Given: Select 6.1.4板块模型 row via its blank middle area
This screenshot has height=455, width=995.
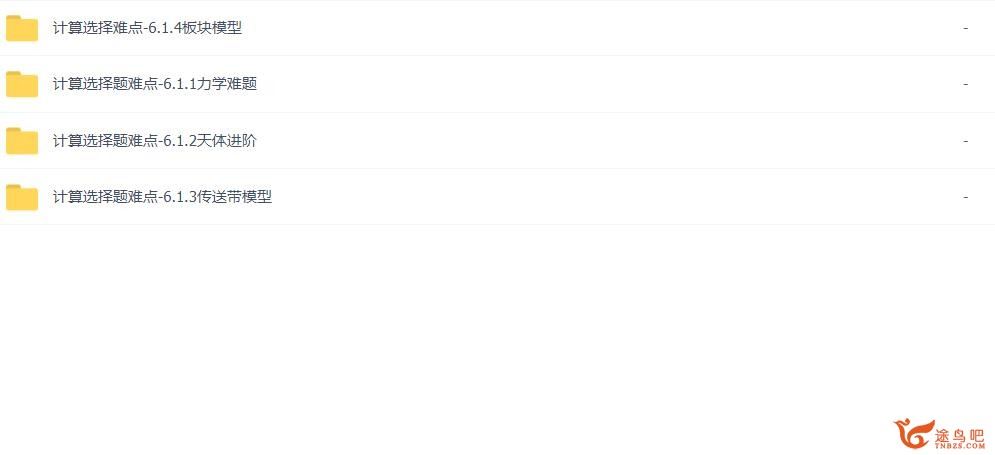Looking at the screenshot, I should point(571,28).
